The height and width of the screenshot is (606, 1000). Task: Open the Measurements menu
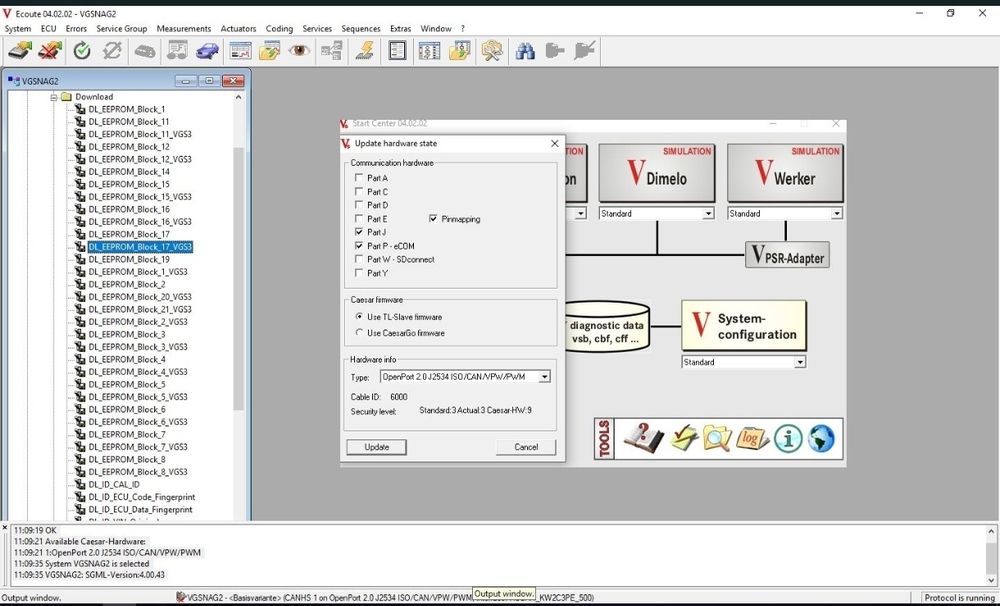point(184,29)
